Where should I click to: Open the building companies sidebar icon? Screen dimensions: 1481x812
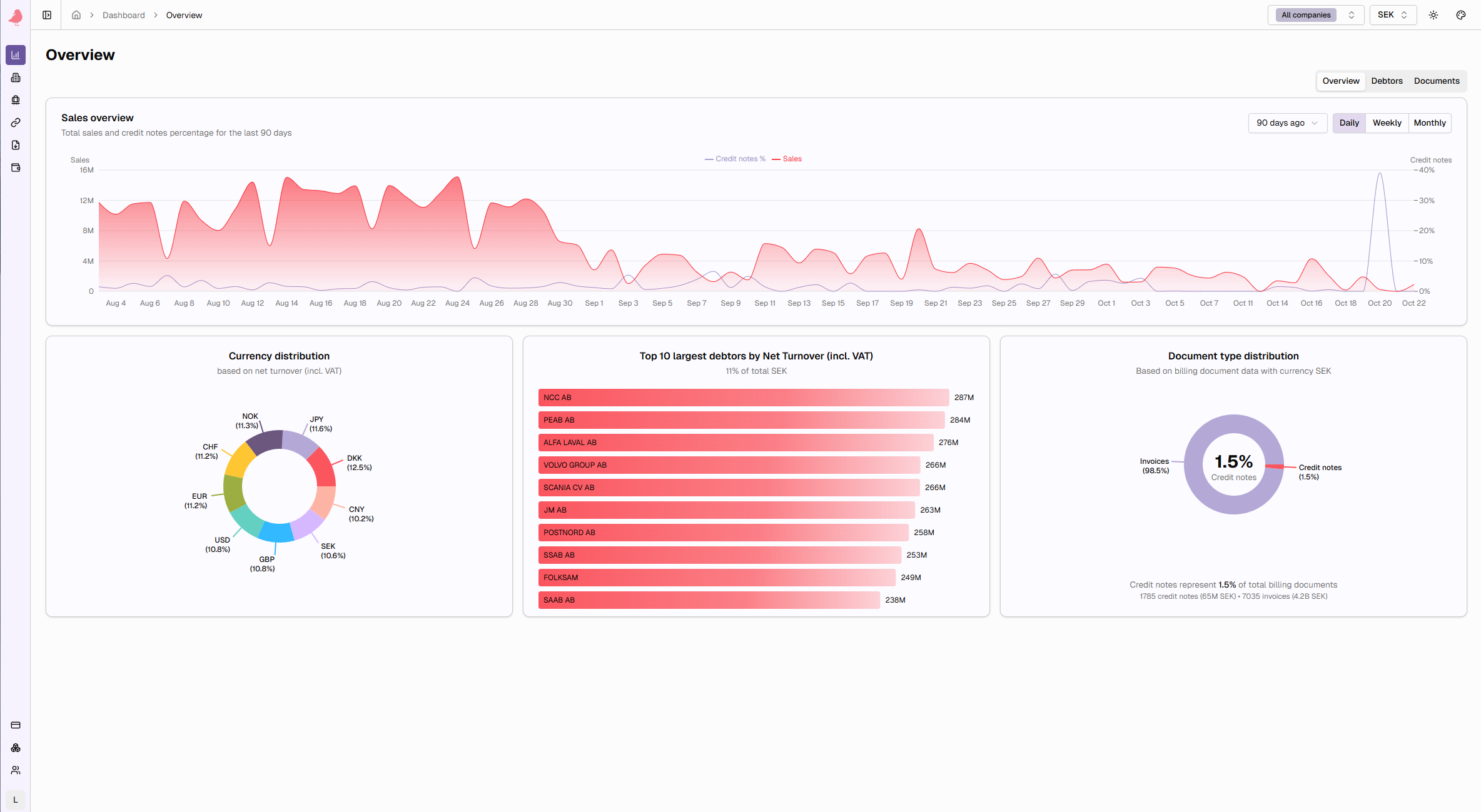click(16, 78)
